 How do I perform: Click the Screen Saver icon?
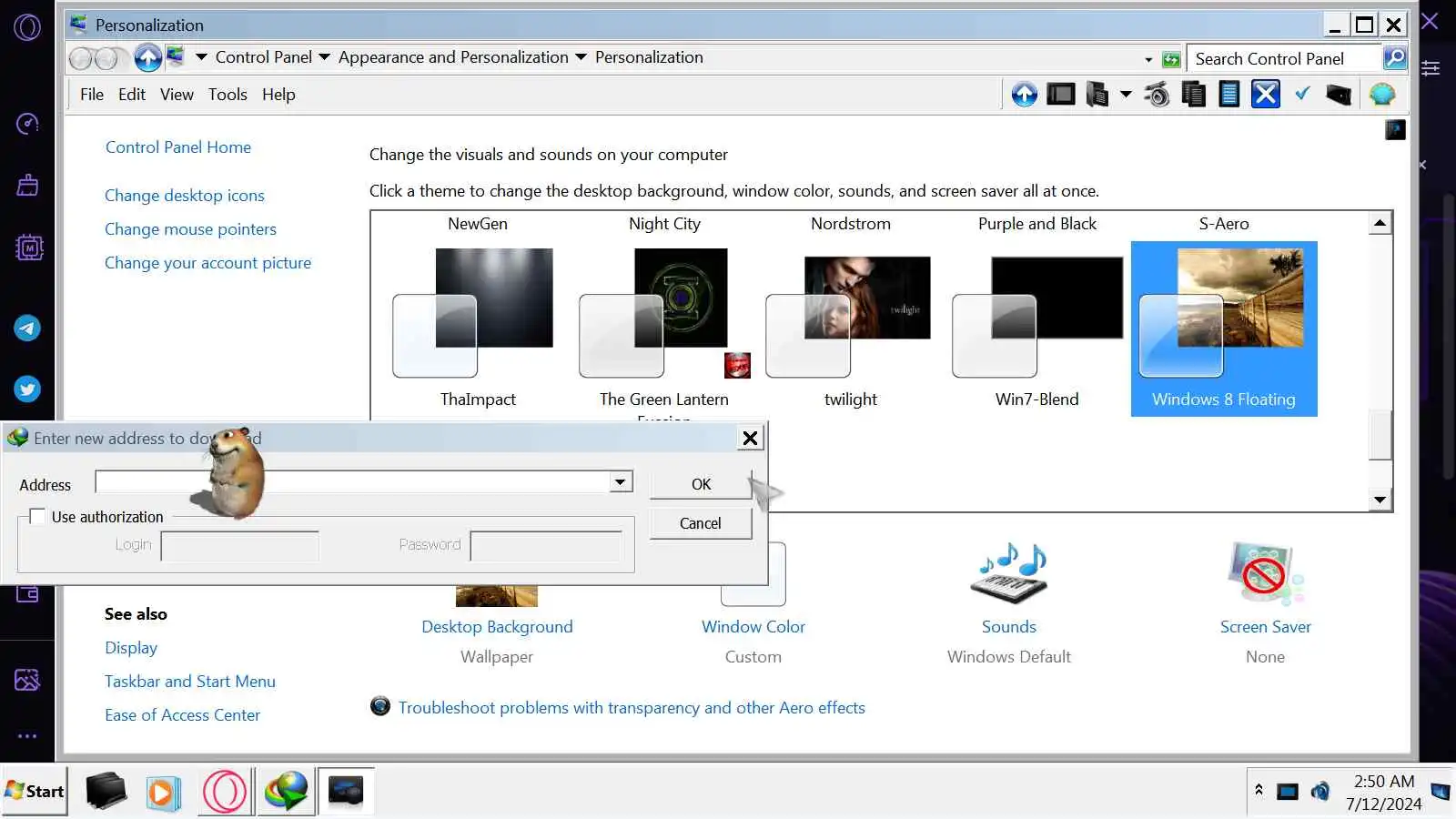1266,573
